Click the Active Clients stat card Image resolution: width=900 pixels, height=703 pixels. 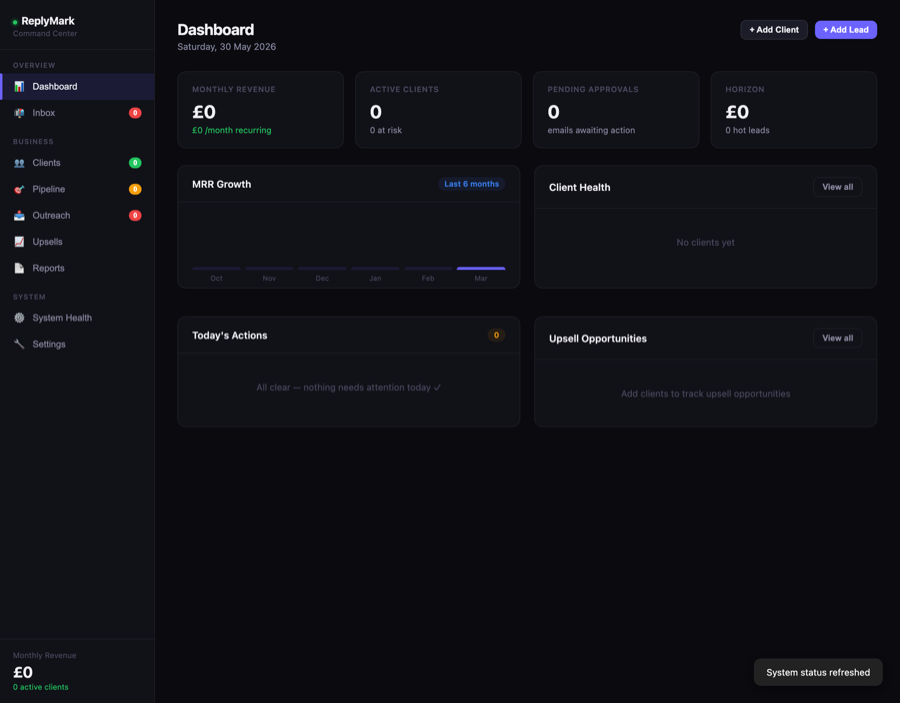[438, 110]
